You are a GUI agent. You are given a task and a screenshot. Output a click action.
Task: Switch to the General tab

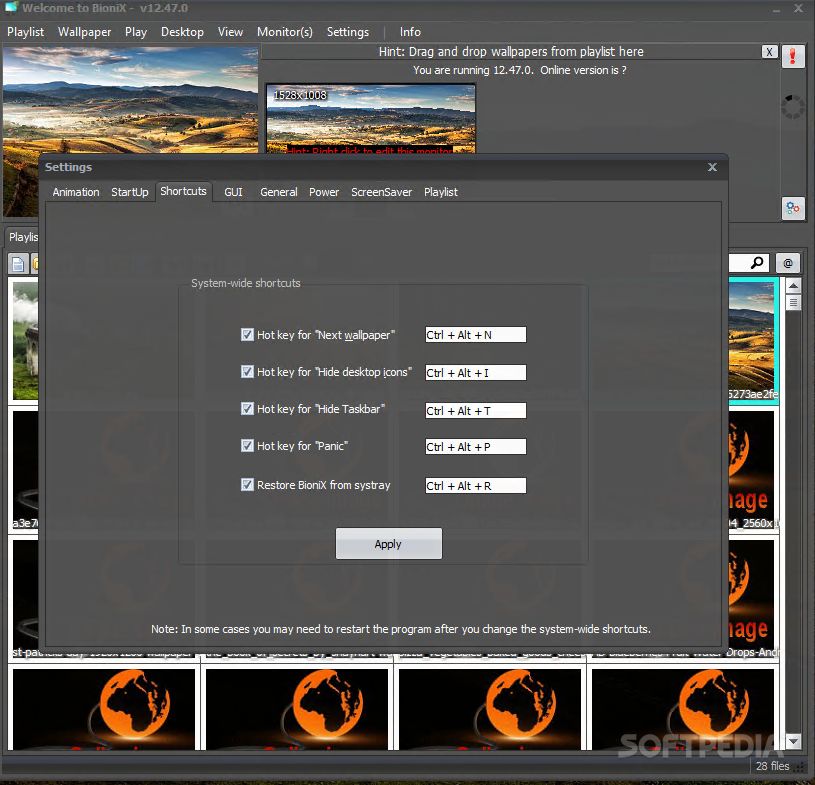coord(279,192)
